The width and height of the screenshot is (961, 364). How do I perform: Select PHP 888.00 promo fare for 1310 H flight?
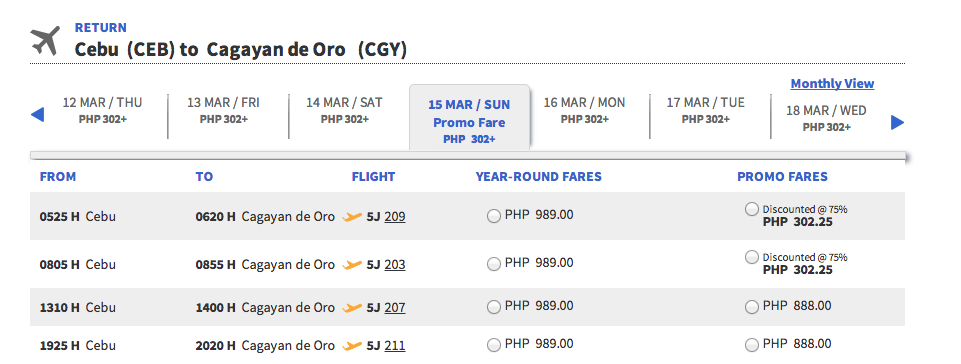(751, 307)
